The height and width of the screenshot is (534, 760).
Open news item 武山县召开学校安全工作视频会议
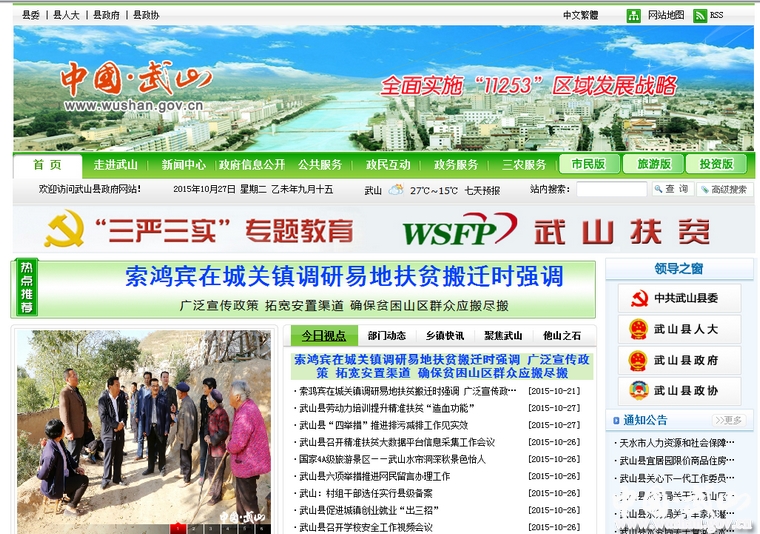366,527
